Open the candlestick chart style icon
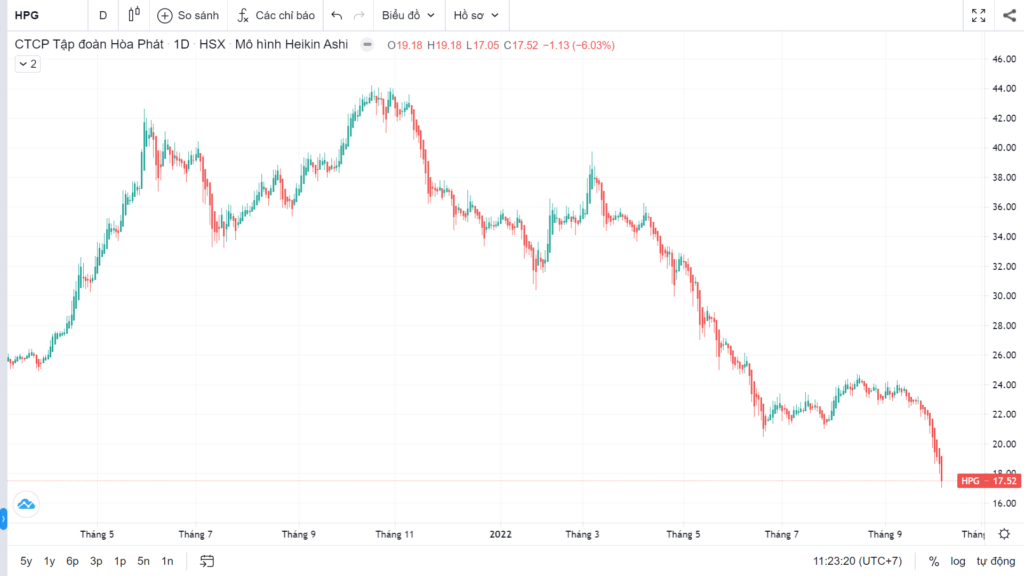Image resolution: width=1024 pixels, height=576 pixels. coord(134,15)
